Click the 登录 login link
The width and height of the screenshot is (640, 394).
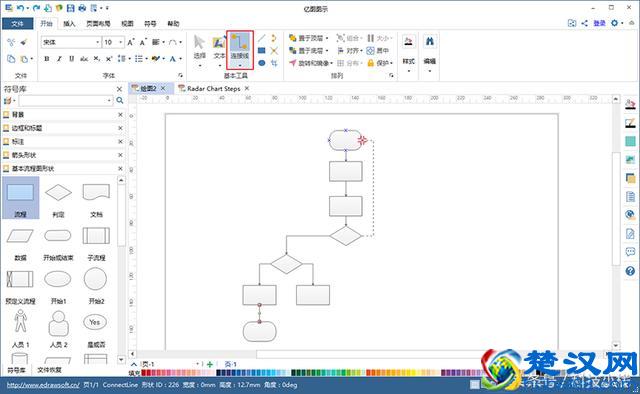tap(599, 23)
